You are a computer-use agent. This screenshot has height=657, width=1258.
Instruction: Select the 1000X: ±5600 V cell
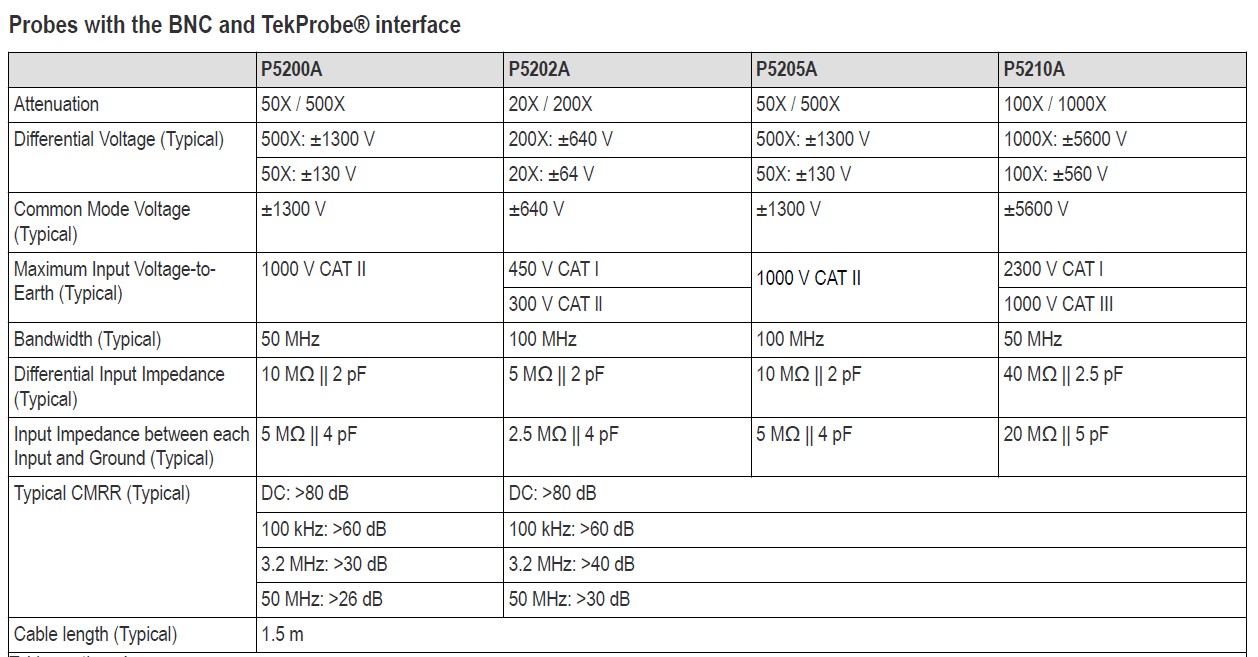1065,139
